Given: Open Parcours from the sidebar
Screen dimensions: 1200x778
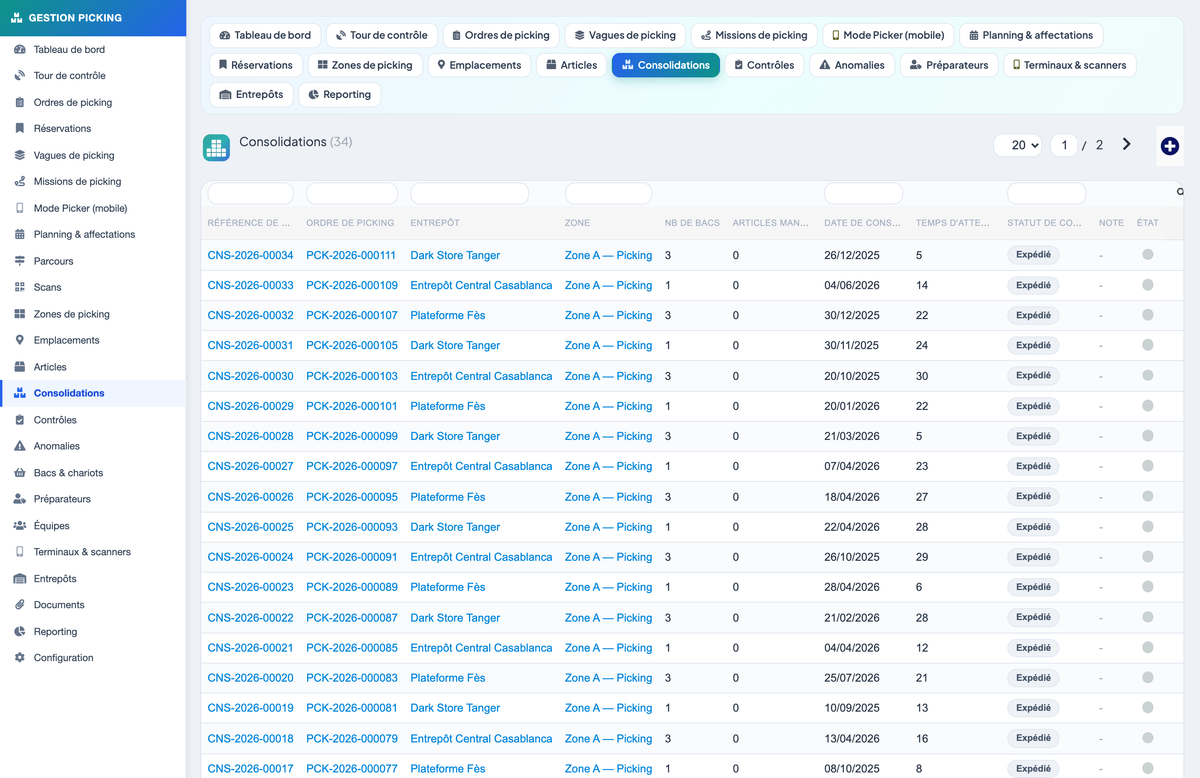Looking at the screenshot, I should click(53, 261).
